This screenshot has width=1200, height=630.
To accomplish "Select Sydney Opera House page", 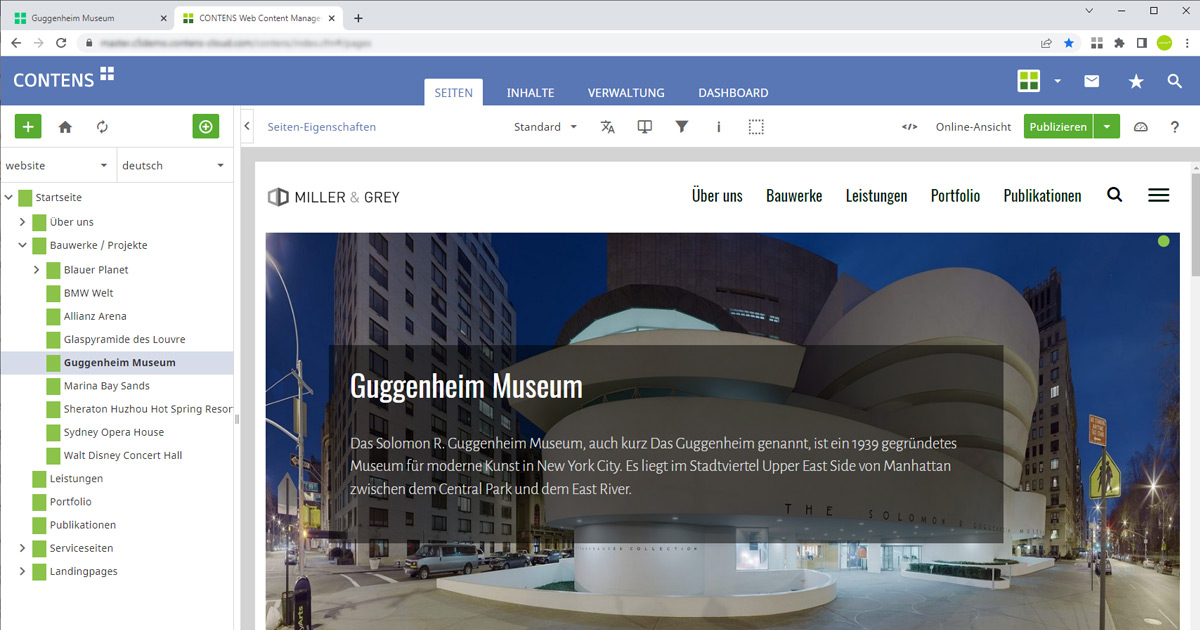I will (x=113, y=432).
